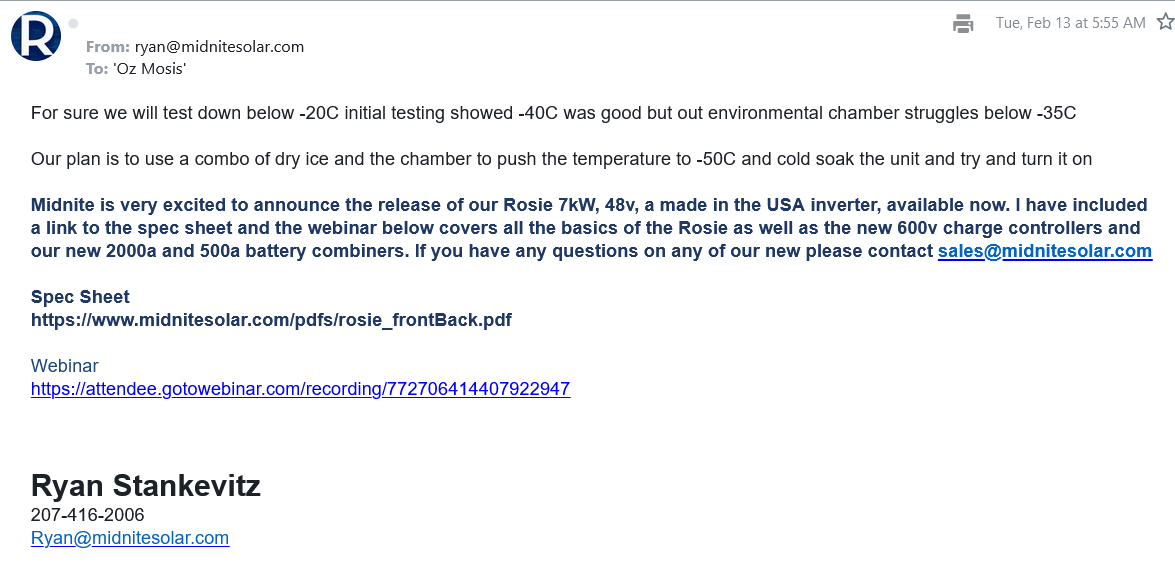Click the rosie_frontBack.pdf spec sheet URL
The height and width of the screenshot is (582, 1175).
pyautogui.click(x=271, y=320)
